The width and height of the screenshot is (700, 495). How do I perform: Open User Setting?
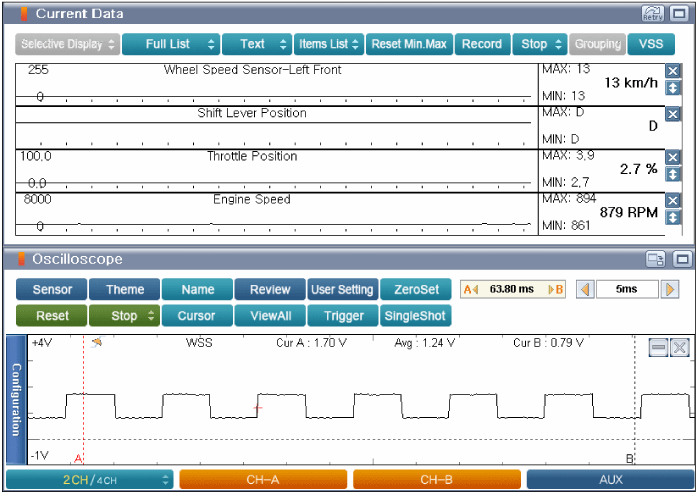(342, 290)
